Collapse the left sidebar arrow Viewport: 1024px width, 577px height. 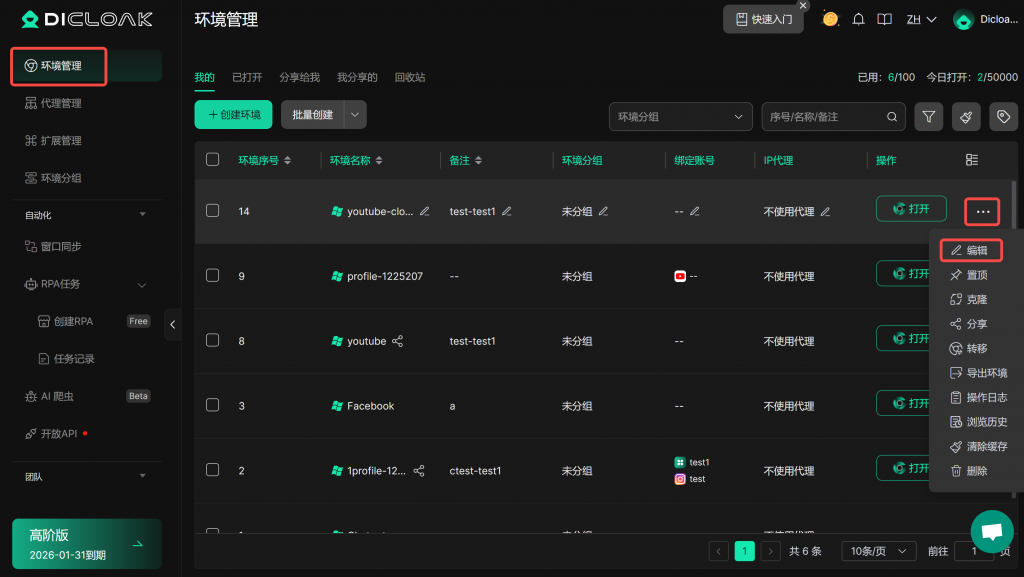(172, 324)
